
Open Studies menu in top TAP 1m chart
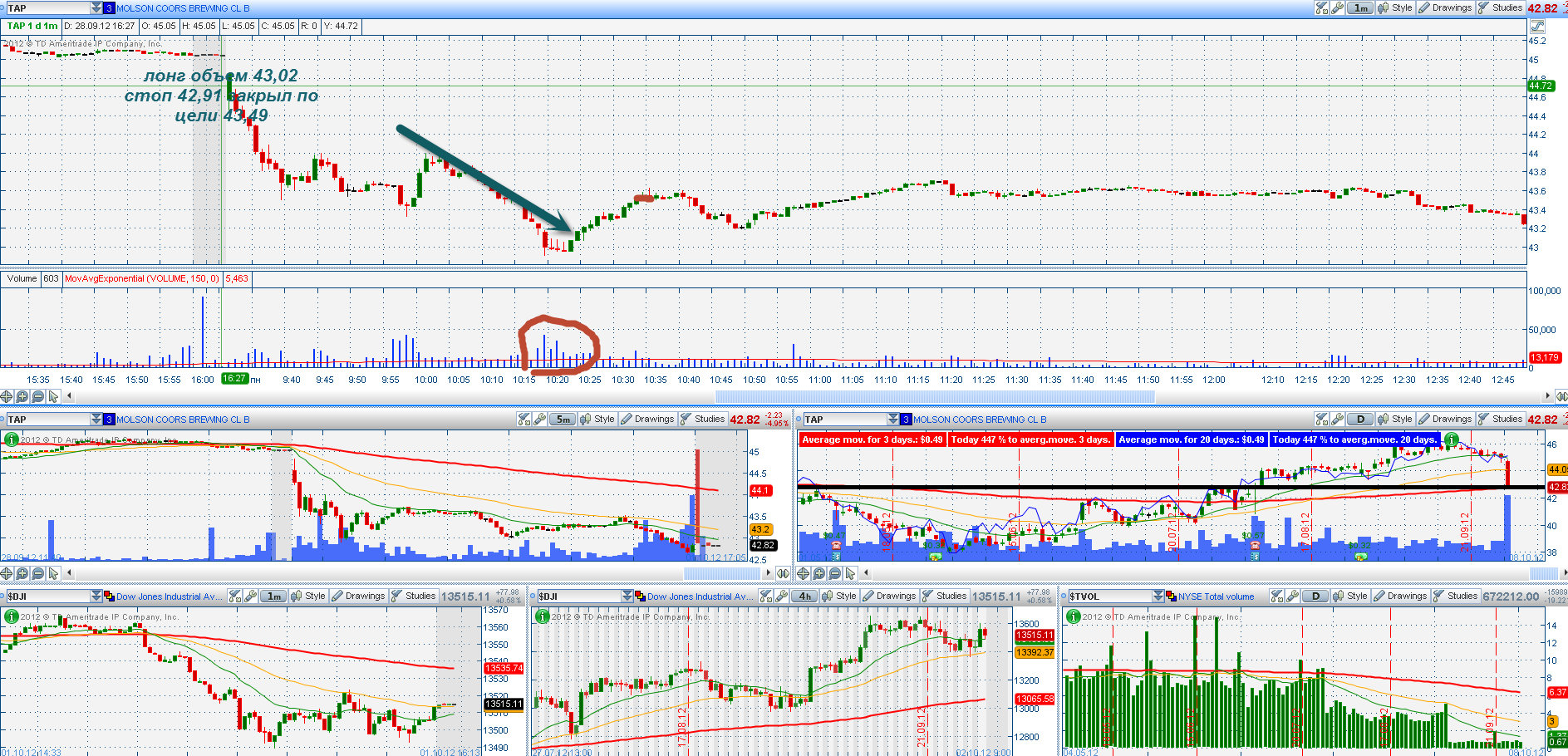(x=1501, y=7)
